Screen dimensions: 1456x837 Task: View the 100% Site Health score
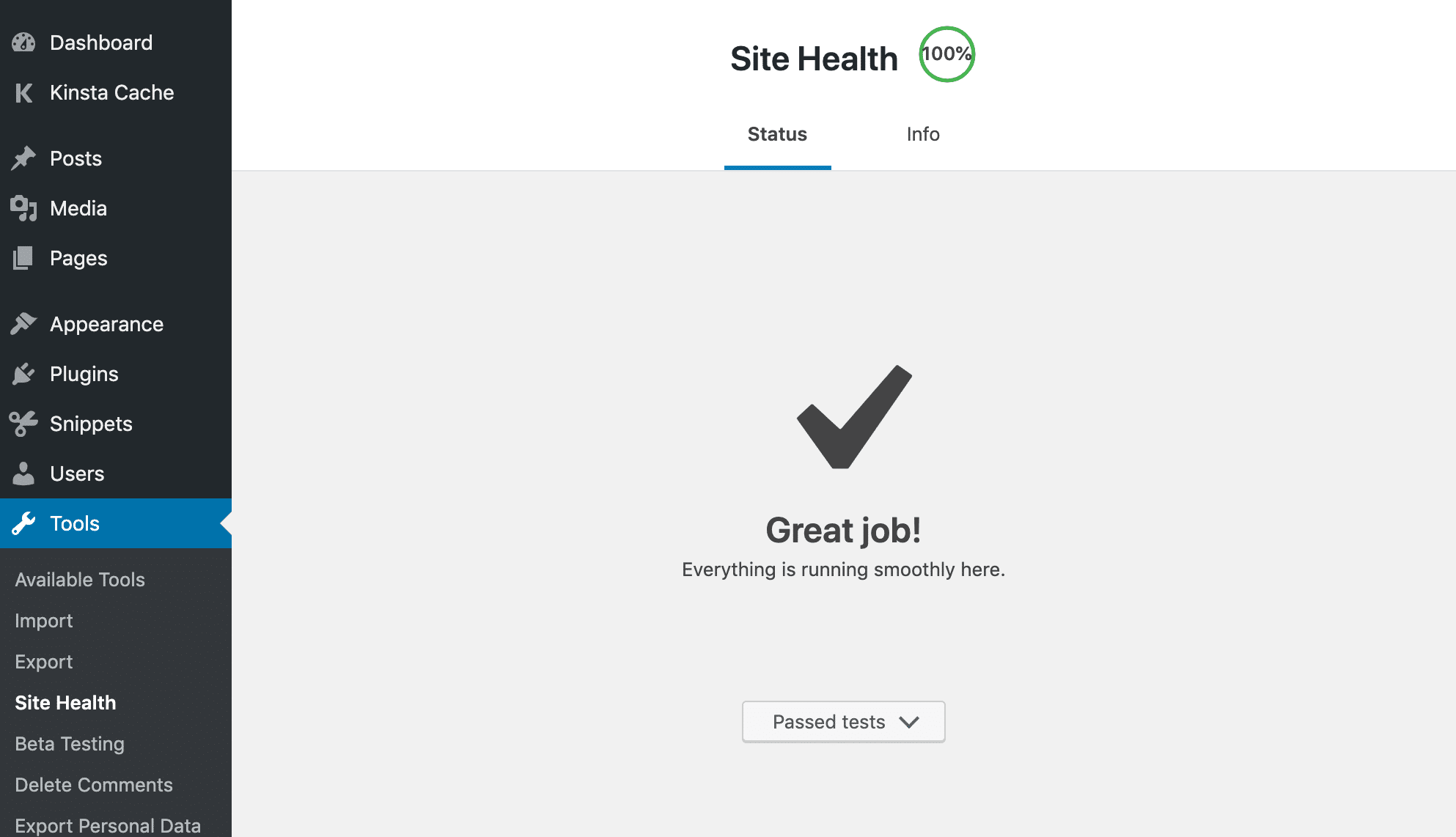pos(944,53)
